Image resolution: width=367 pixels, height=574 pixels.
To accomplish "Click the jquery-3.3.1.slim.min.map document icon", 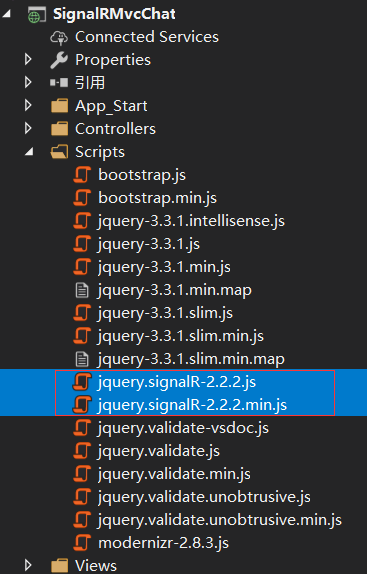I will point(82,359).
